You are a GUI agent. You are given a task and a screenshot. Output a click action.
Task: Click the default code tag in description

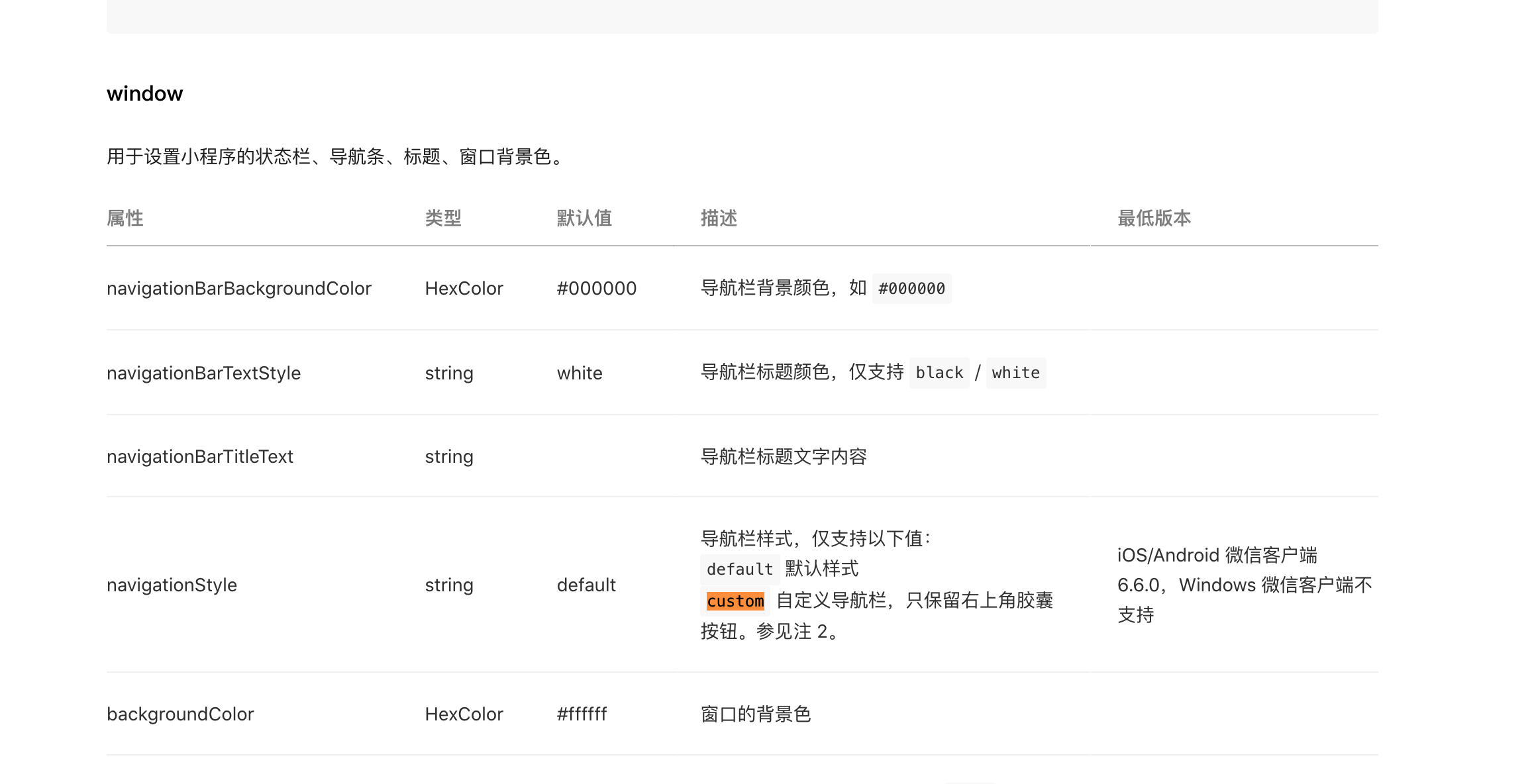(739, 569)
